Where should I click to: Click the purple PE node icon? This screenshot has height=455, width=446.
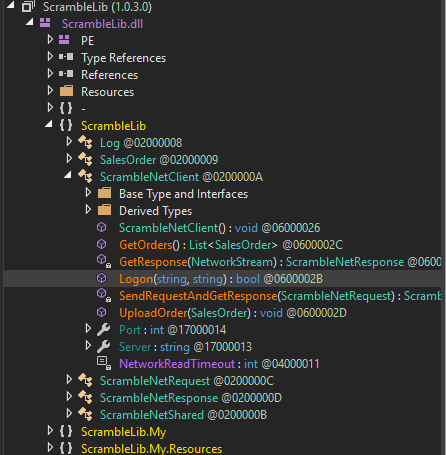point(64,40)
